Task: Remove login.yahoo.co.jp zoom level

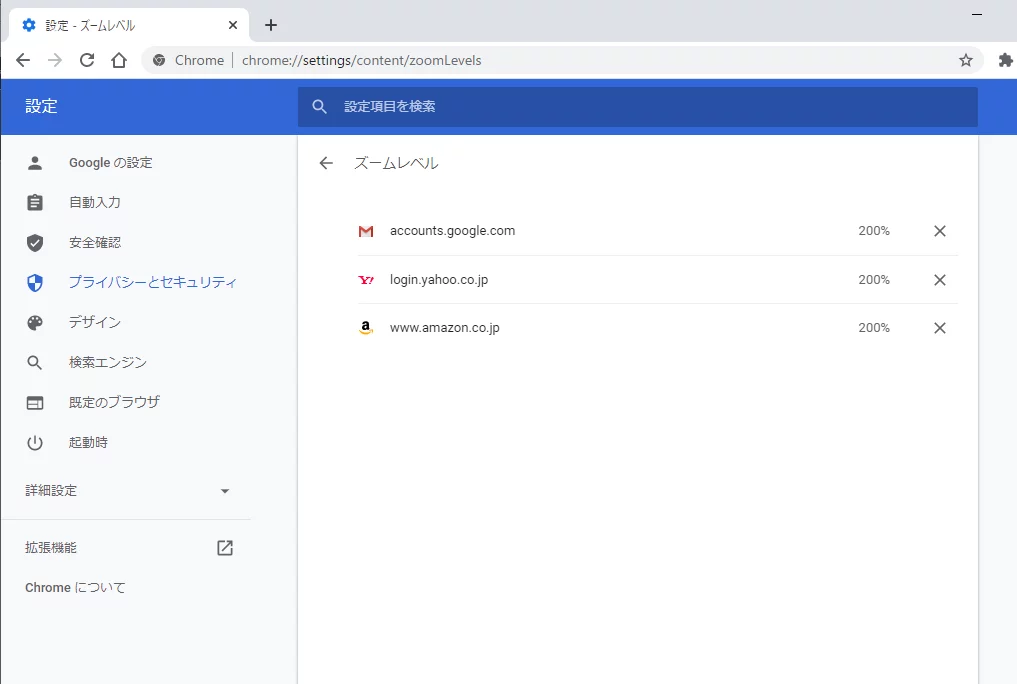Action: point(939,280)
